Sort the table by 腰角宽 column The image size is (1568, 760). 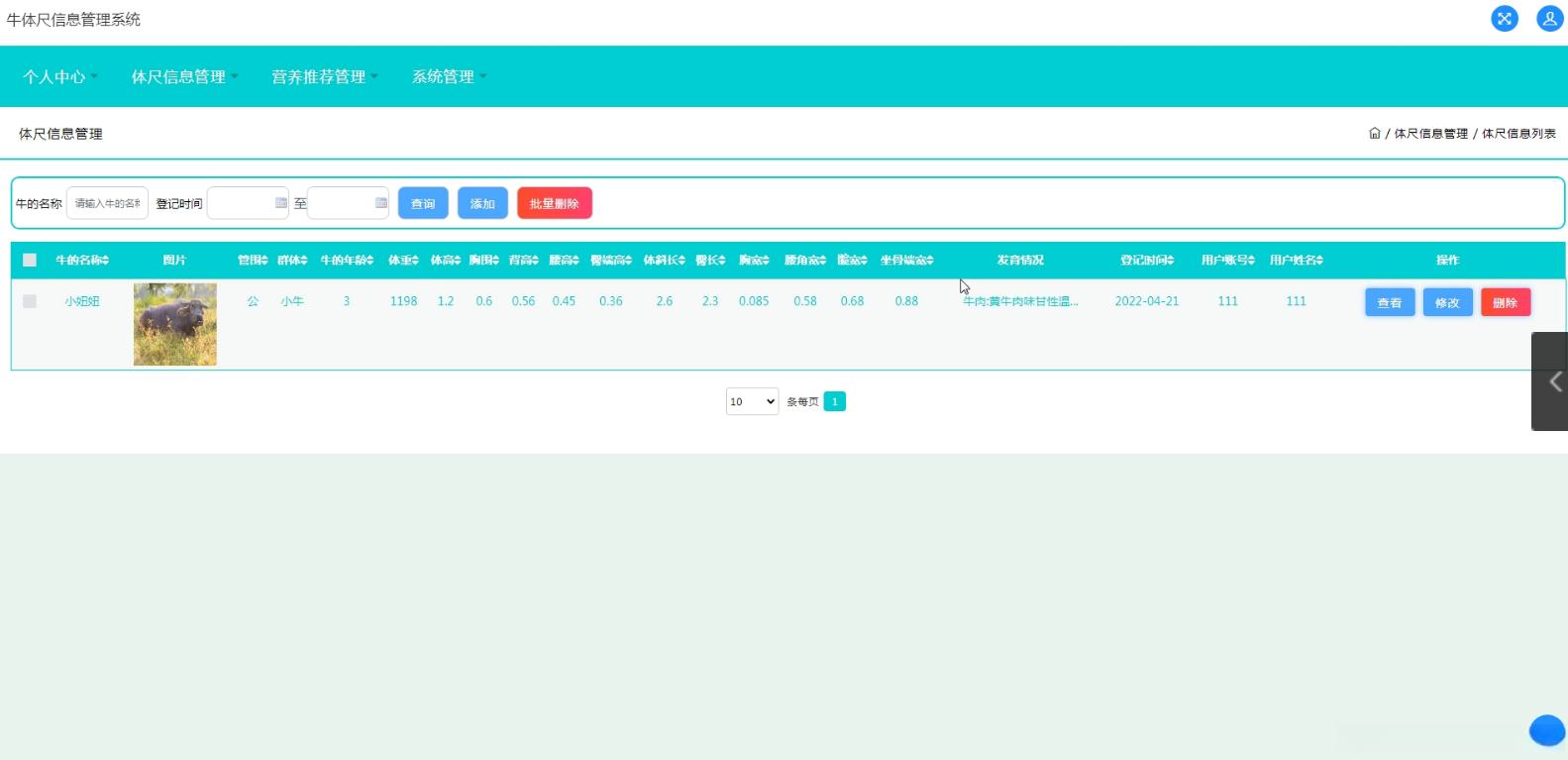coord(805,261)
